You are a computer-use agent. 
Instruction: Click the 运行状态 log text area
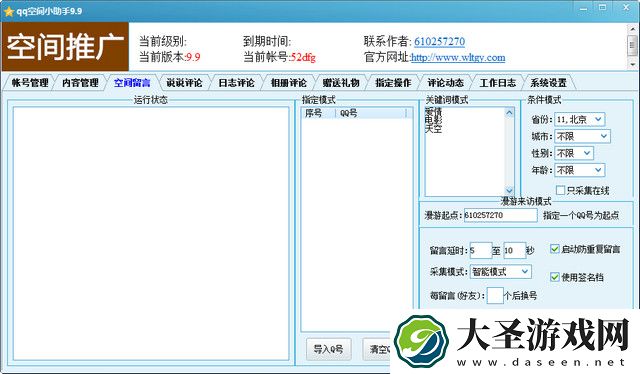151,234
